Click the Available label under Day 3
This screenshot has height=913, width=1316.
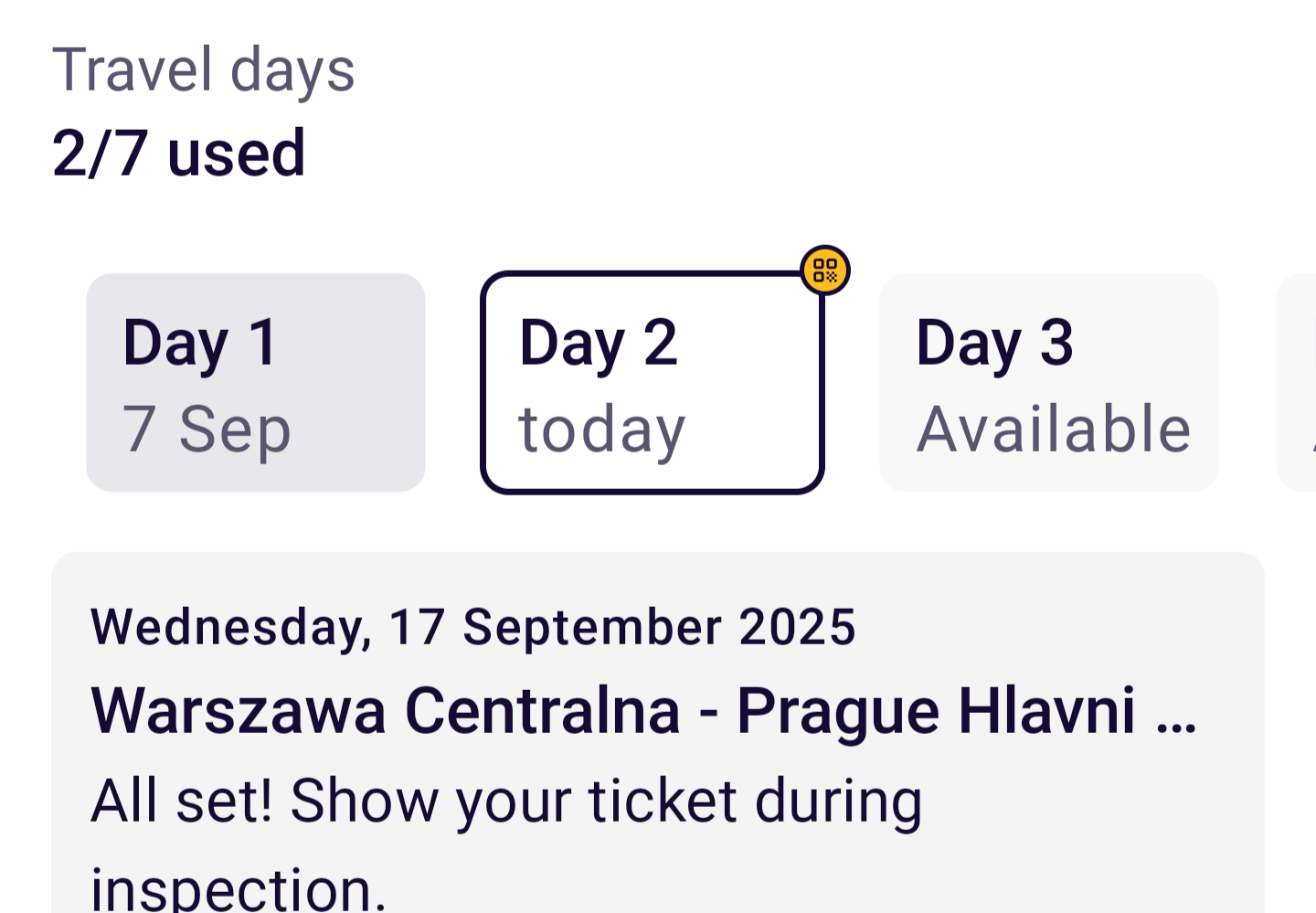[x=1054, y=429]
